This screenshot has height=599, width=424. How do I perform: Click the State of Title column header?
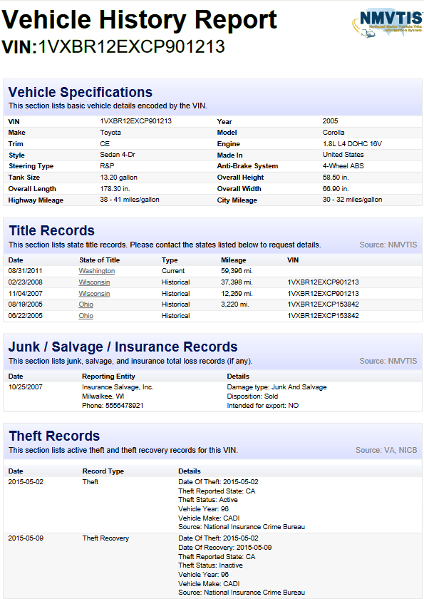click(x=99, y=260)
